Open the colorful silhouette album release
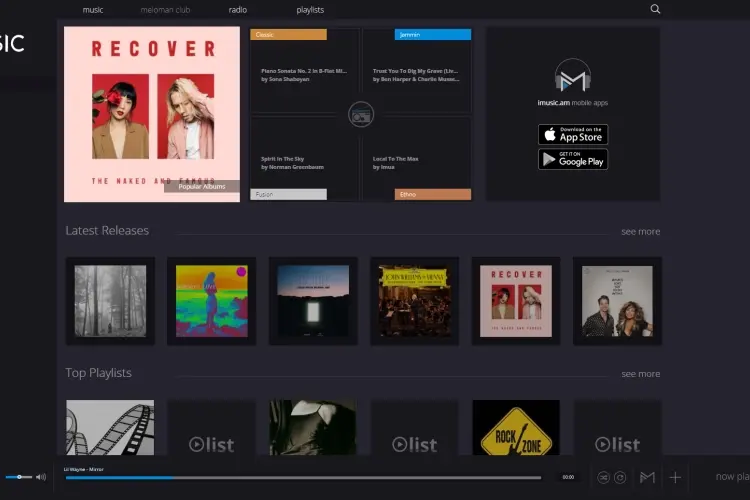The width and height of the screenshot is (750, 500). point(211,301)
